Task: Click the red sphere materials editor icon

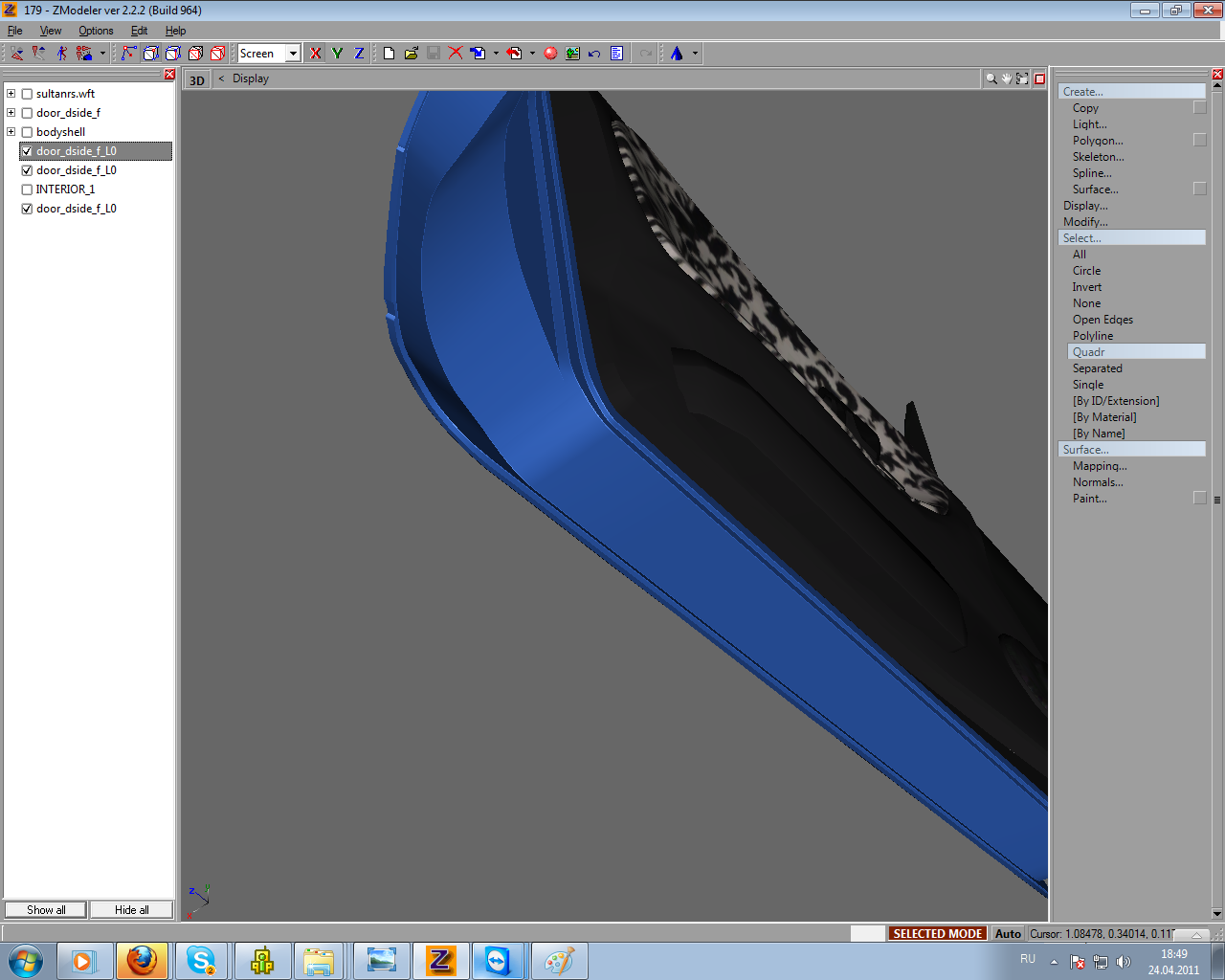Action: point(550,54)
